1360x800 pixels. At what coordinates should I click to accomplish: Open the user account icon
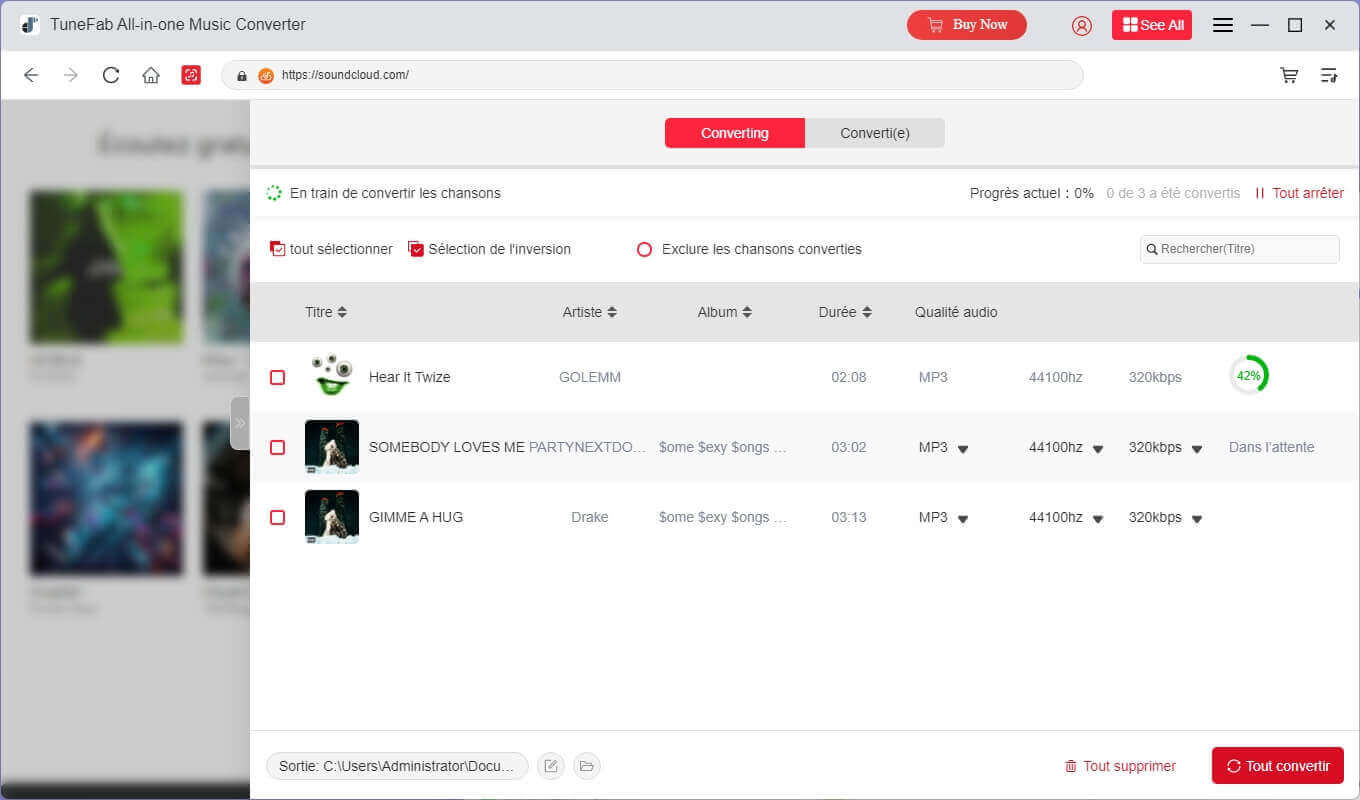pos(1082,25)
